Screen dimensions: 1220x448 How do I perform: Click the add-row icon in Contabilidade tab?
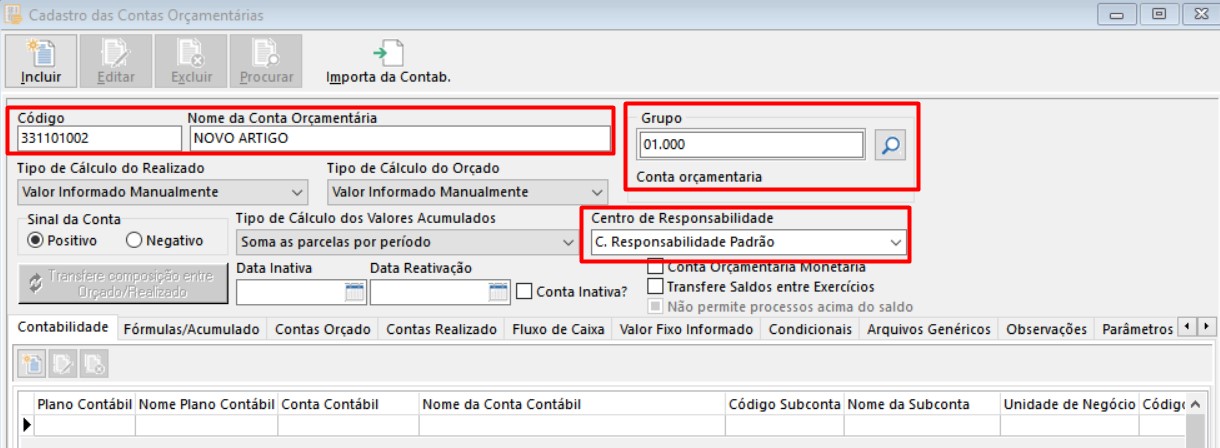(33, 363)
